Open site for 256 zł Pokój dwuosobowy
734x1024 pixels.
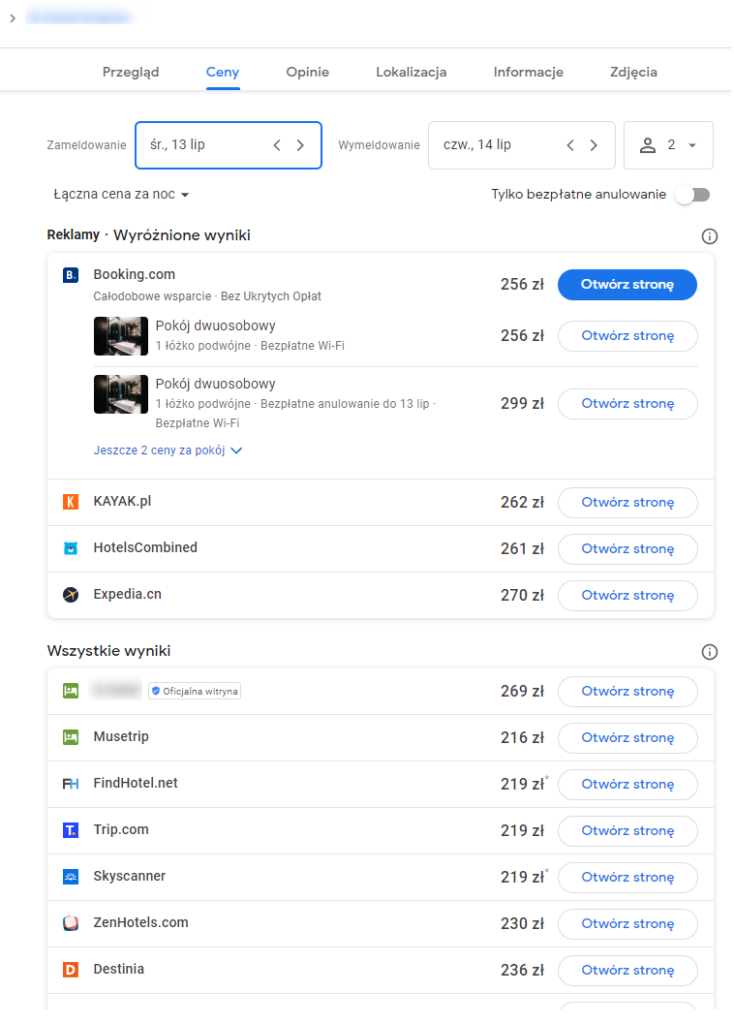[x=628, y=336]
